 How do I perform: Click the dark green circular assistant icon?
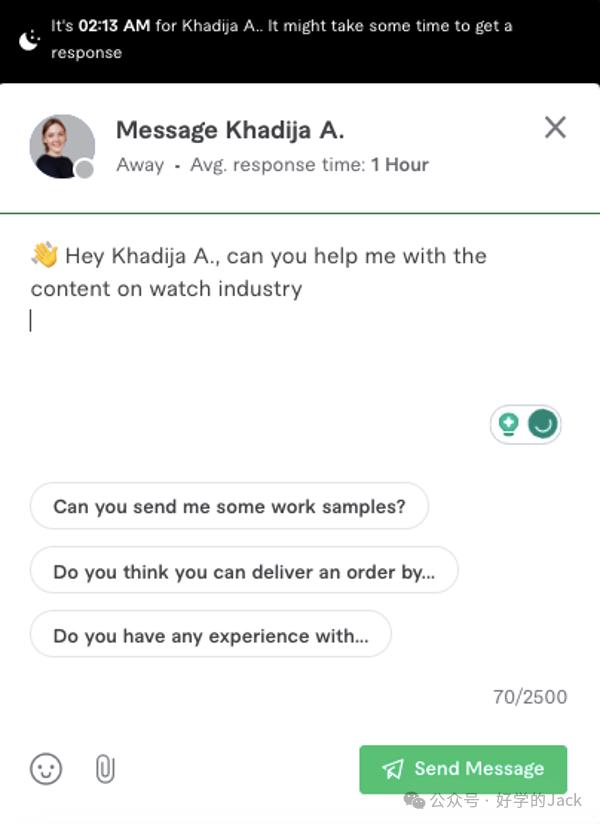(x=543, y=424)
